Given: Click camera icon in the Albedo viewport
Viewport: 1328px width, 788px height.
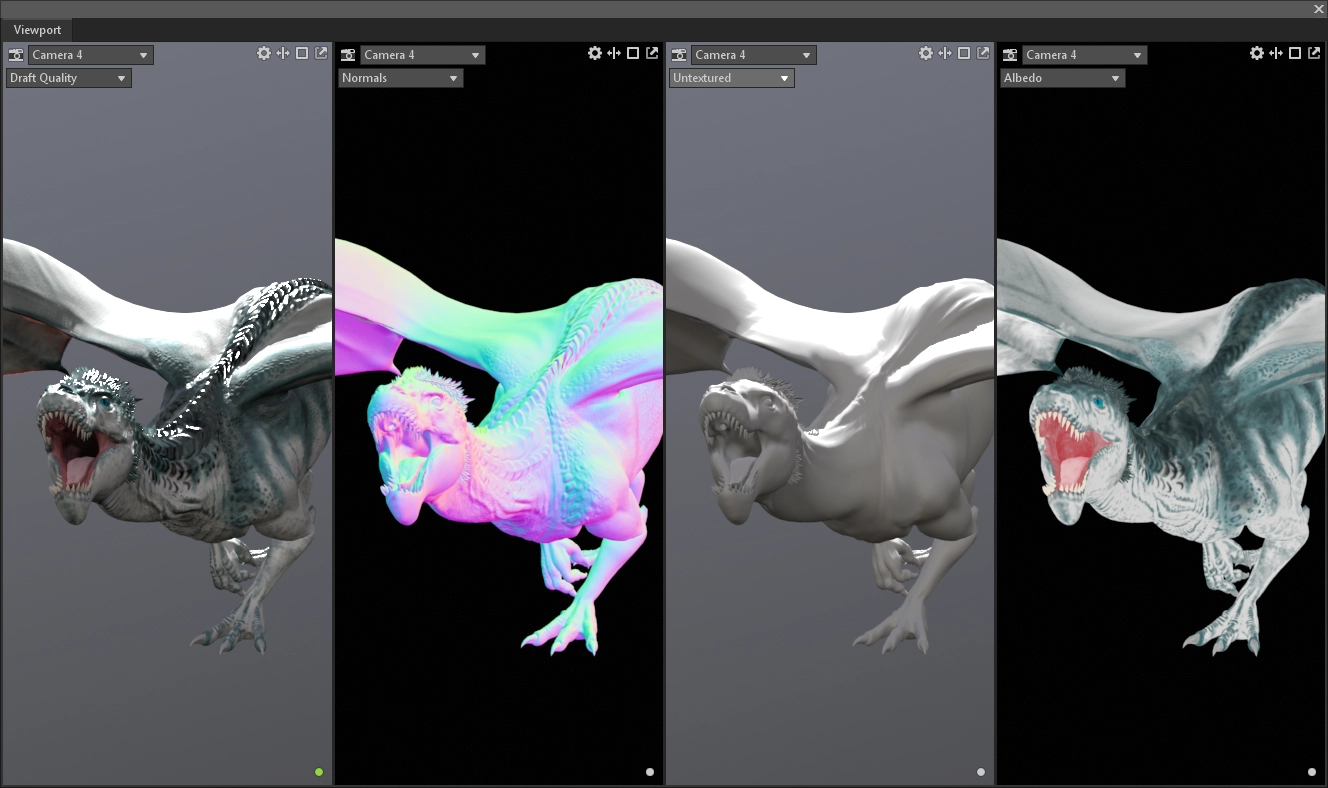Looking at the screenshot, I should pyautogui.click(x=1010, y=55).
